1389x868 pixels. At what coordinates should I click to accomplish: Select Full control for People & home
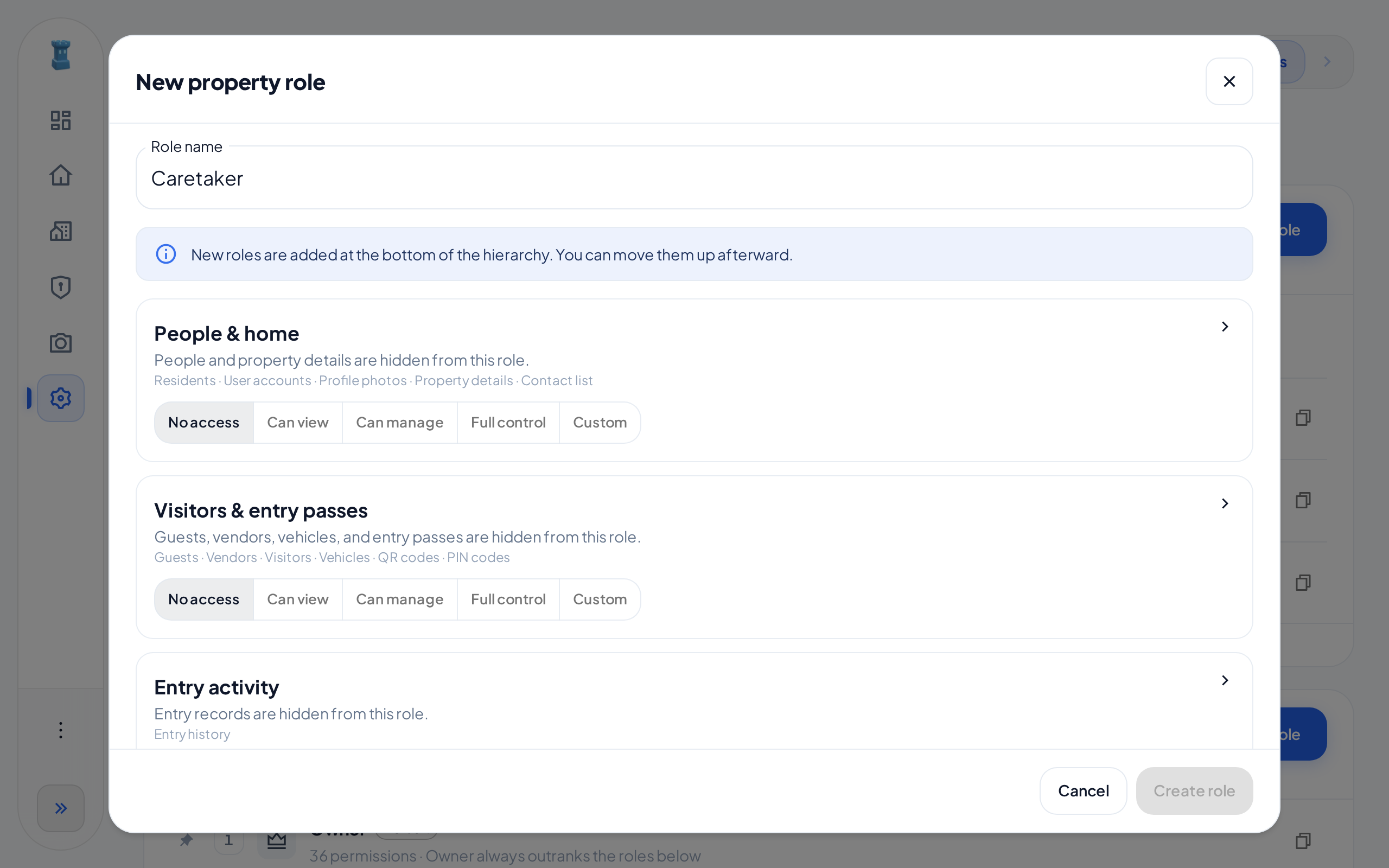point(508,423)
